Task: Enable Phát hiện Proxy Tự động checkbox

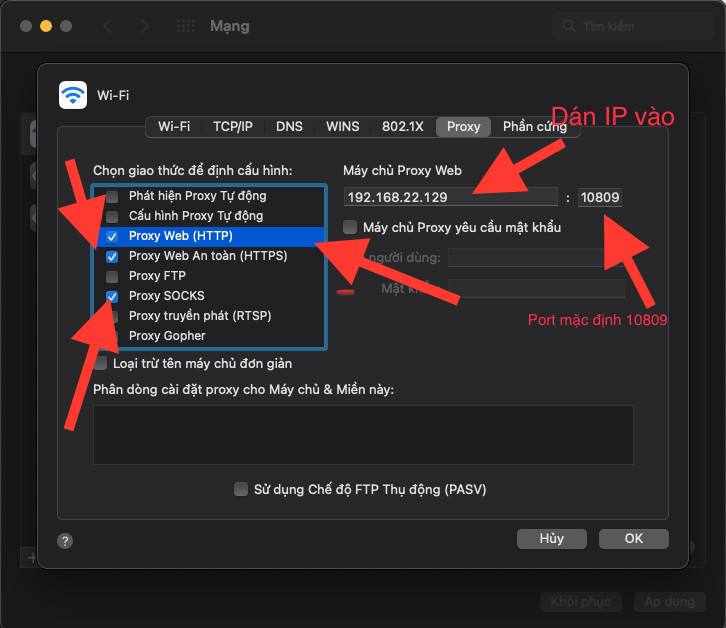Action: pos(112,196)
